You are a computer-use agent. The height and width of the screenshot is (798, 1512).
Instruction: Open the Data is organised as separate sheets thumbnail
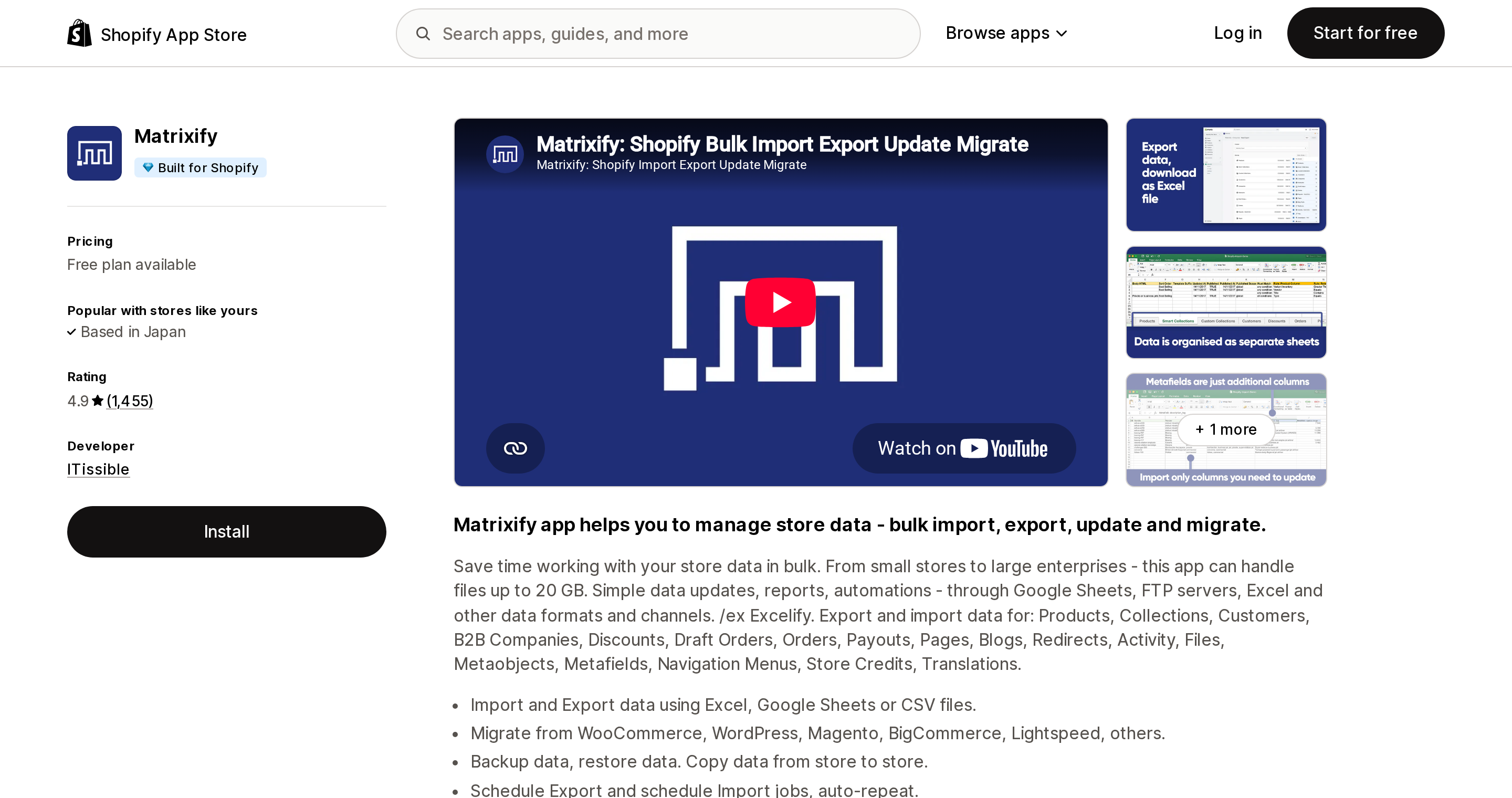pyautogui.click(x=1226, y=302)
